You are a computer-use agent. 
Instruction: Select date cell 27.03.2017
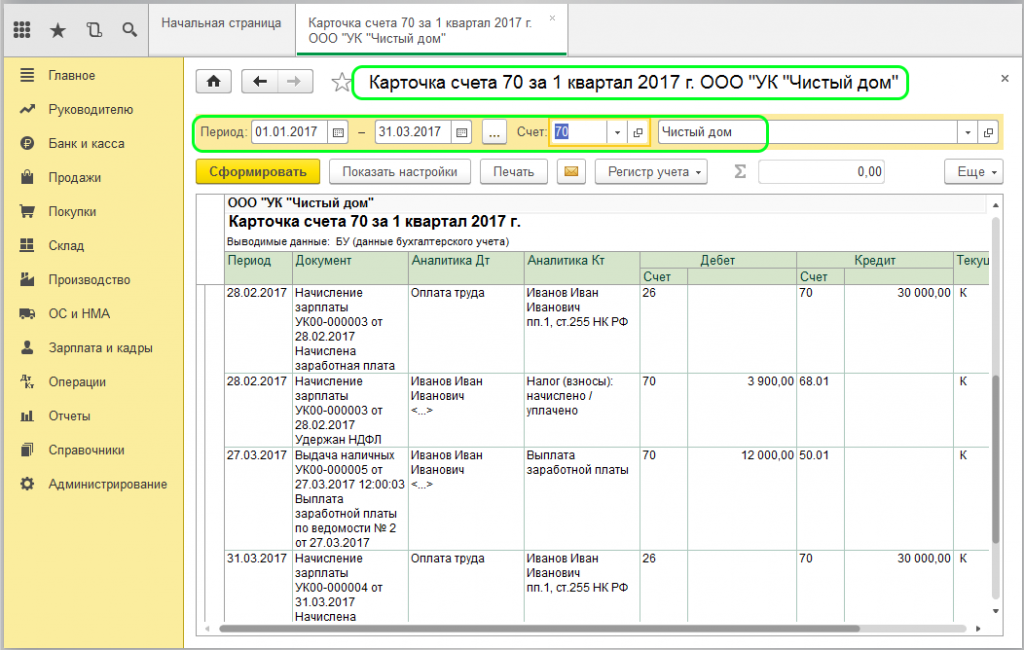258,498
